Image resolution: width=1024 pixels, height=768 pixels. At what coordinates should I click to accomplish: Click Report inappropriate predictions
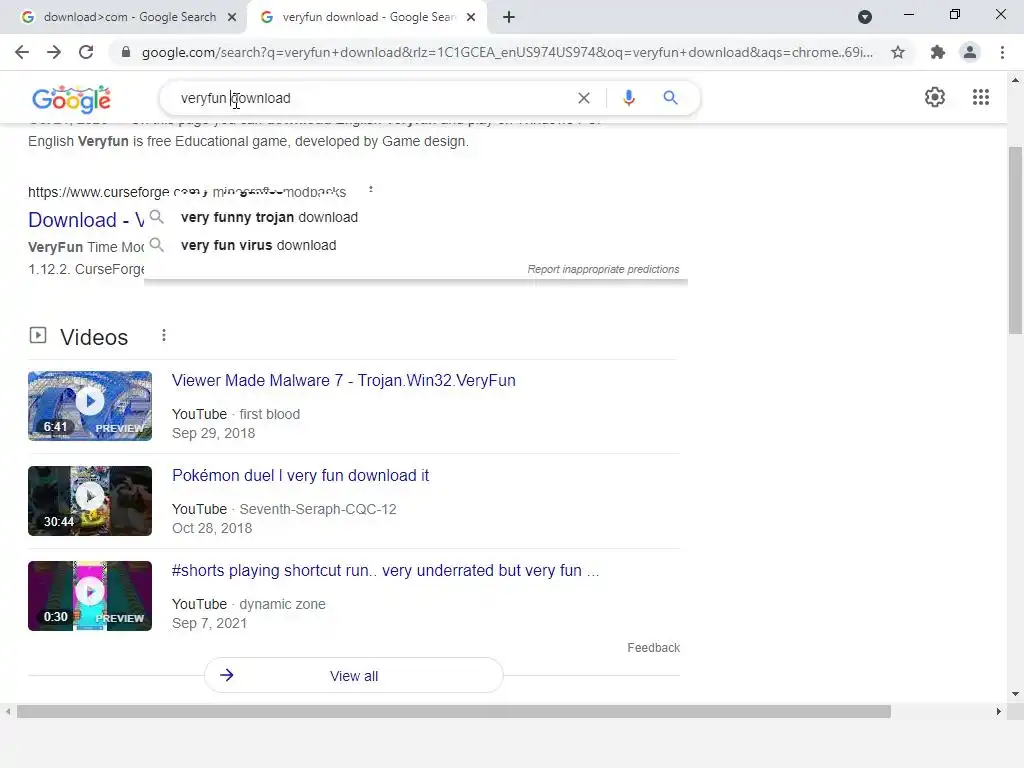603,269
